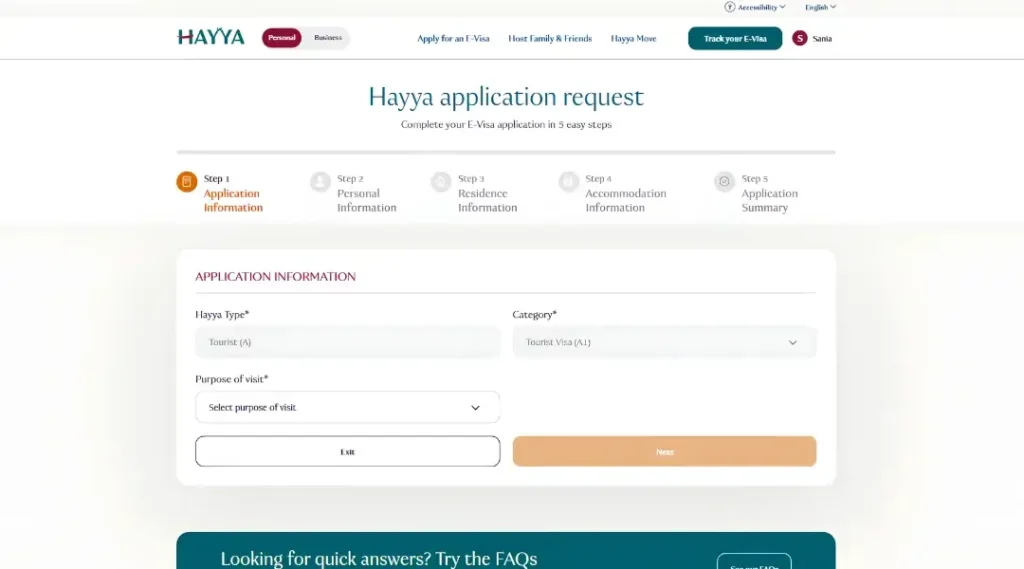1024x569 pixels.
Task: Click Looking for quick answers FAQs text
Action: (x=379, y=559)
